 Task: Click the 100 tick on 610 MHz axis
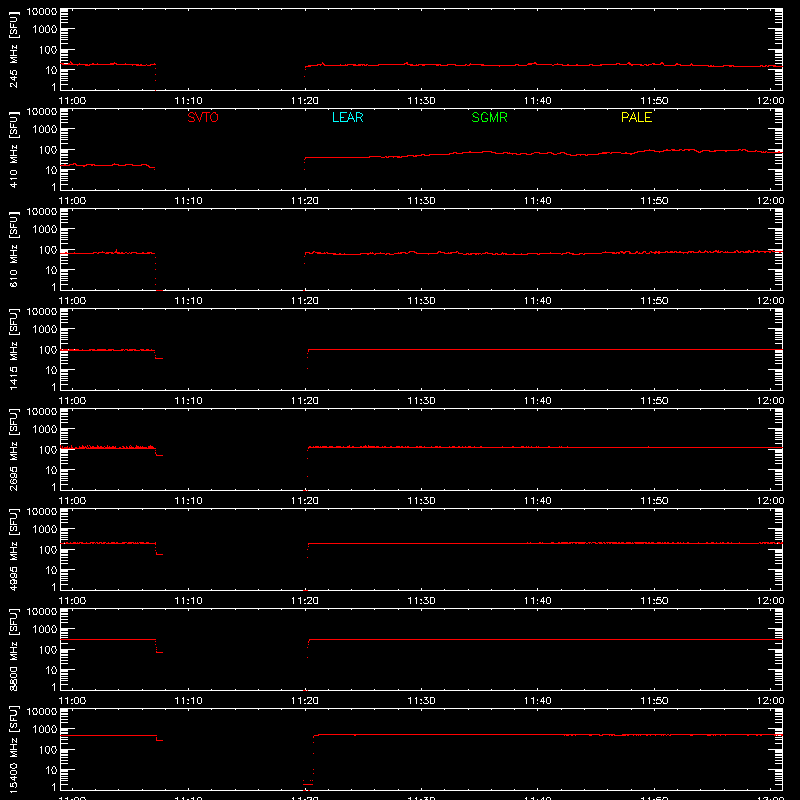click(48, 249)
